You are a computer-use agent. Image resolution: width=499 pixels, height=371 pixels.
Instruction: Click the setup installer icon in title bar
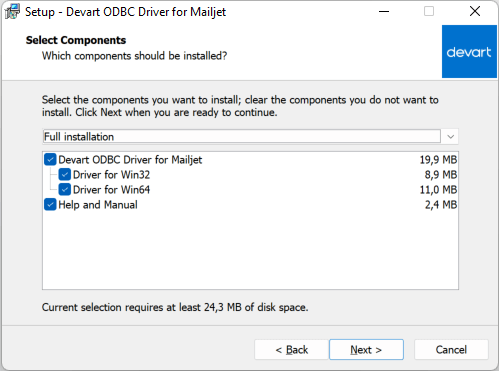tap(12, 12)
